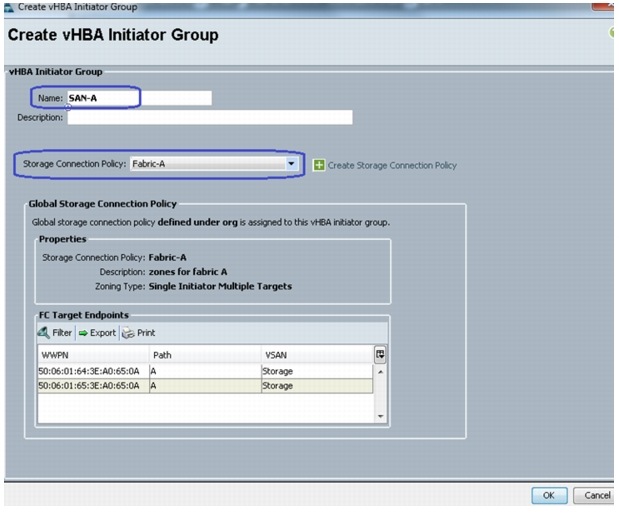Click the Print printer icon
Image resolution: width=619 pixels, height=526 pixels.
pos(128,333)
